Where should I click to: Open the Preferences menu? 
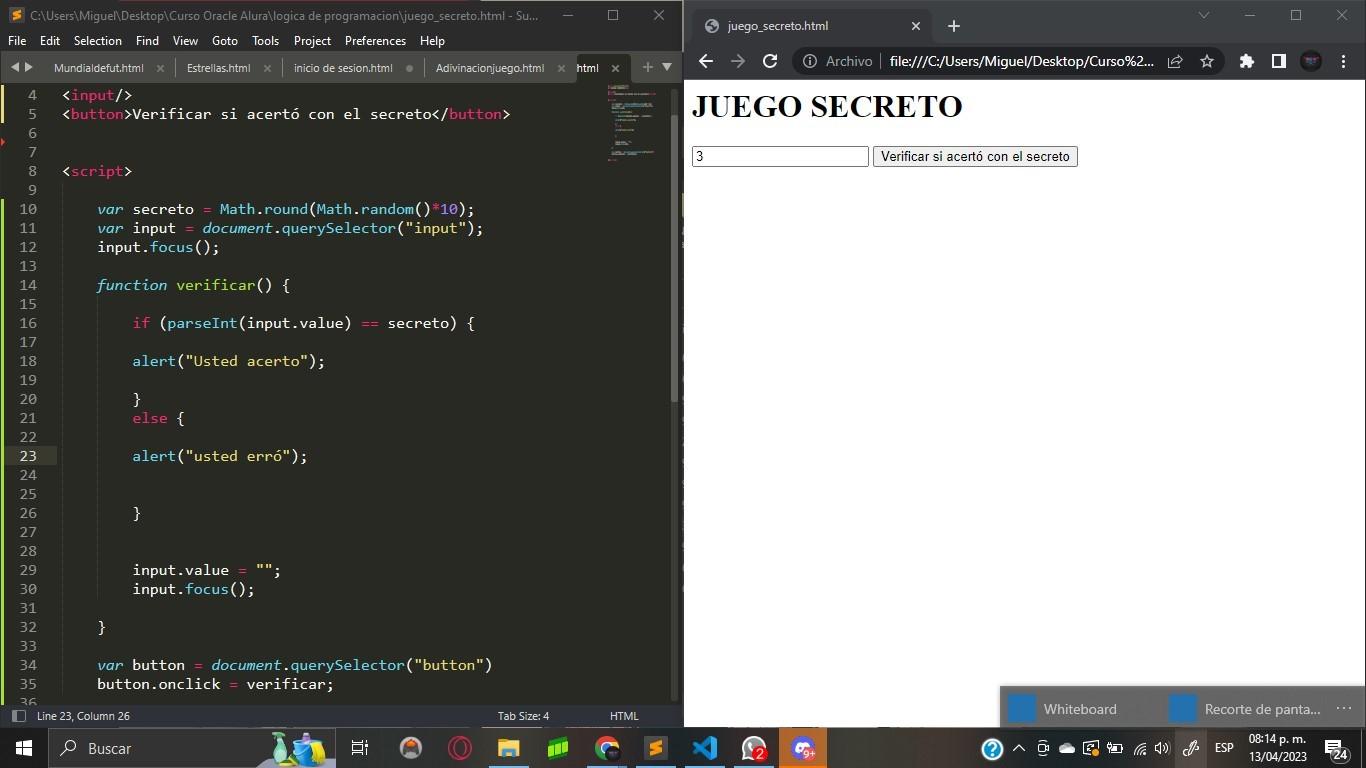pyautogui.click(x=375, y=41)
